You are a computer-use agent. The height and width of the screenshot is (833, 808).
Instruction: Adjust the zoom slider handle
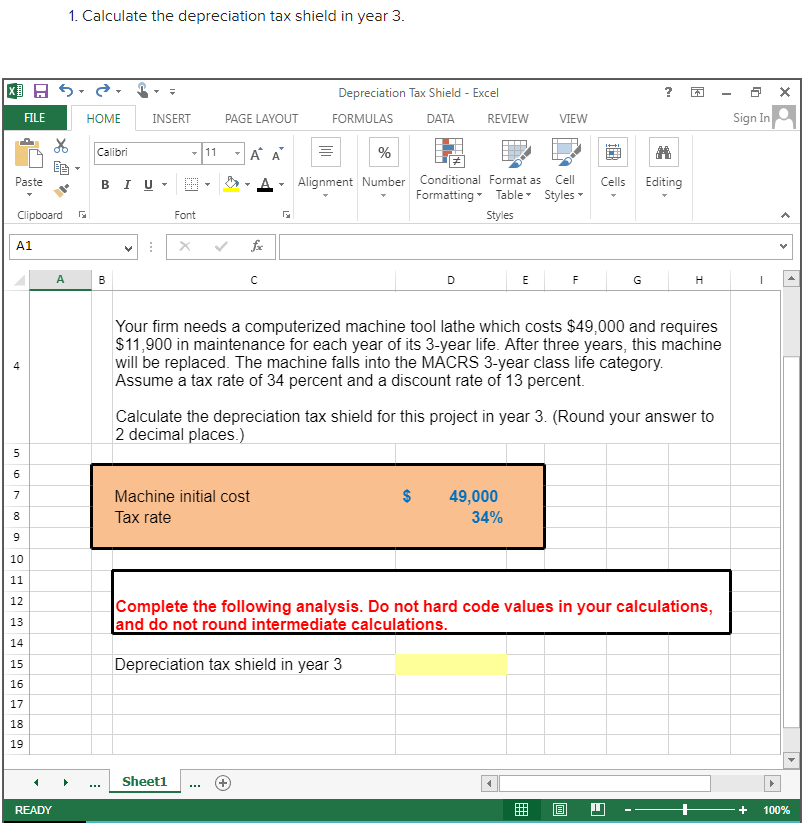(x=685, y=810)
